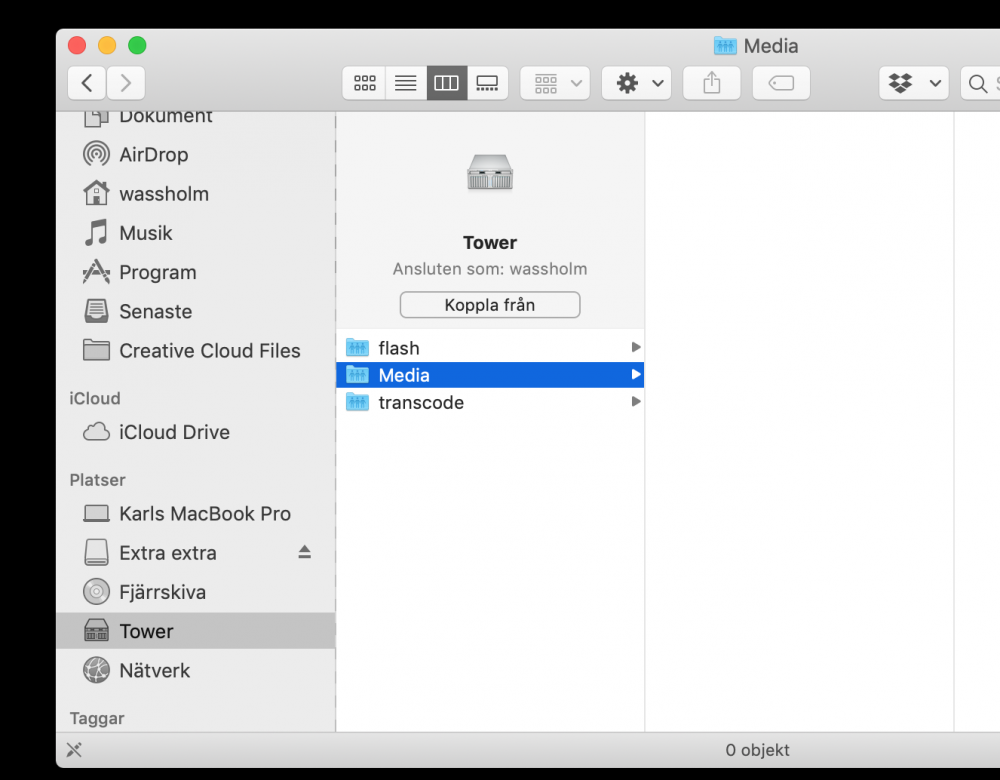
Task: Open the group-by arrangement dropdown
Action: [555, 83]
